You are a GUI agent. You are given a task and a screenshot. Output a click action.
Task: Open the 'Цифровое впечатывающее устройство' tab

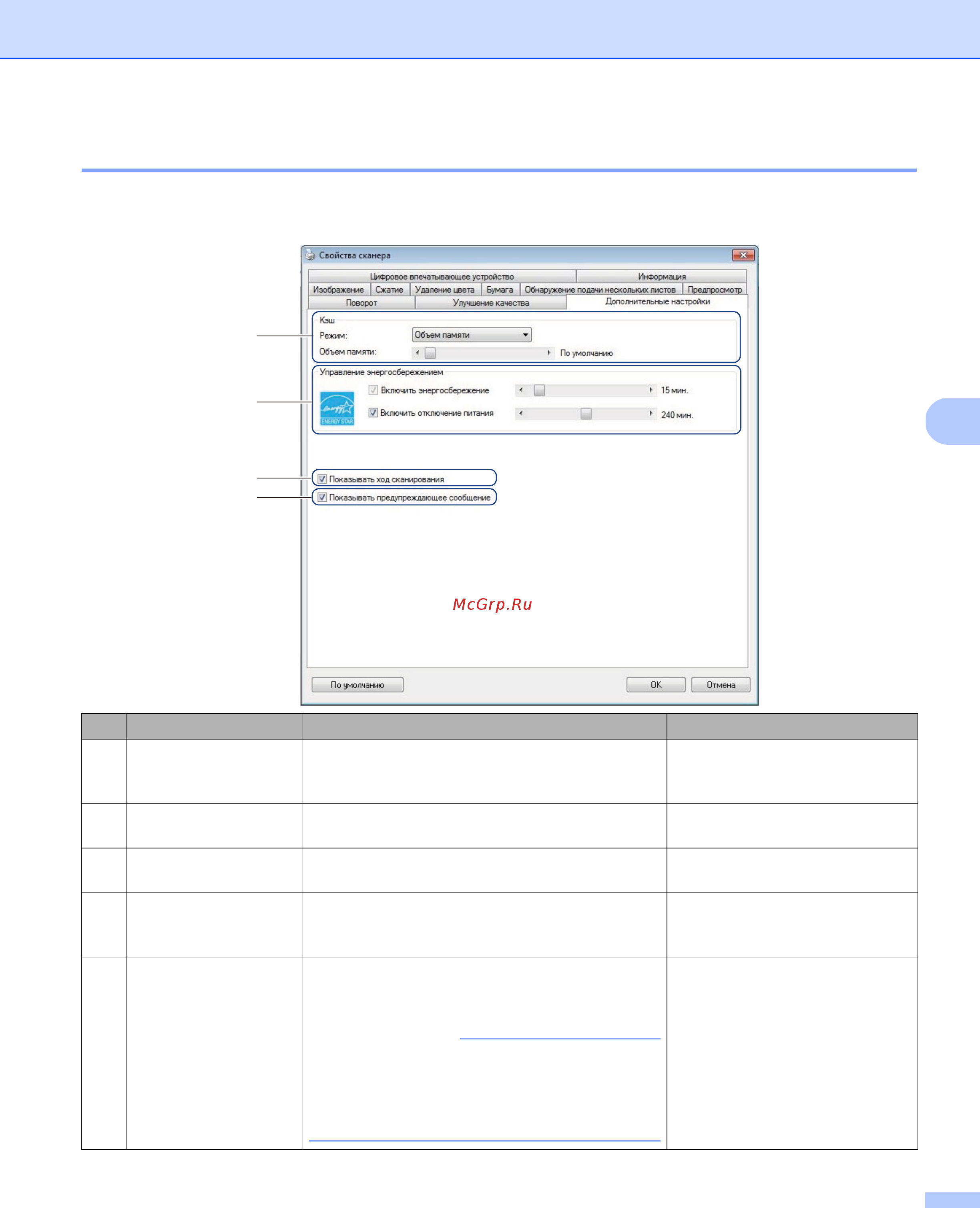point(442,277)
